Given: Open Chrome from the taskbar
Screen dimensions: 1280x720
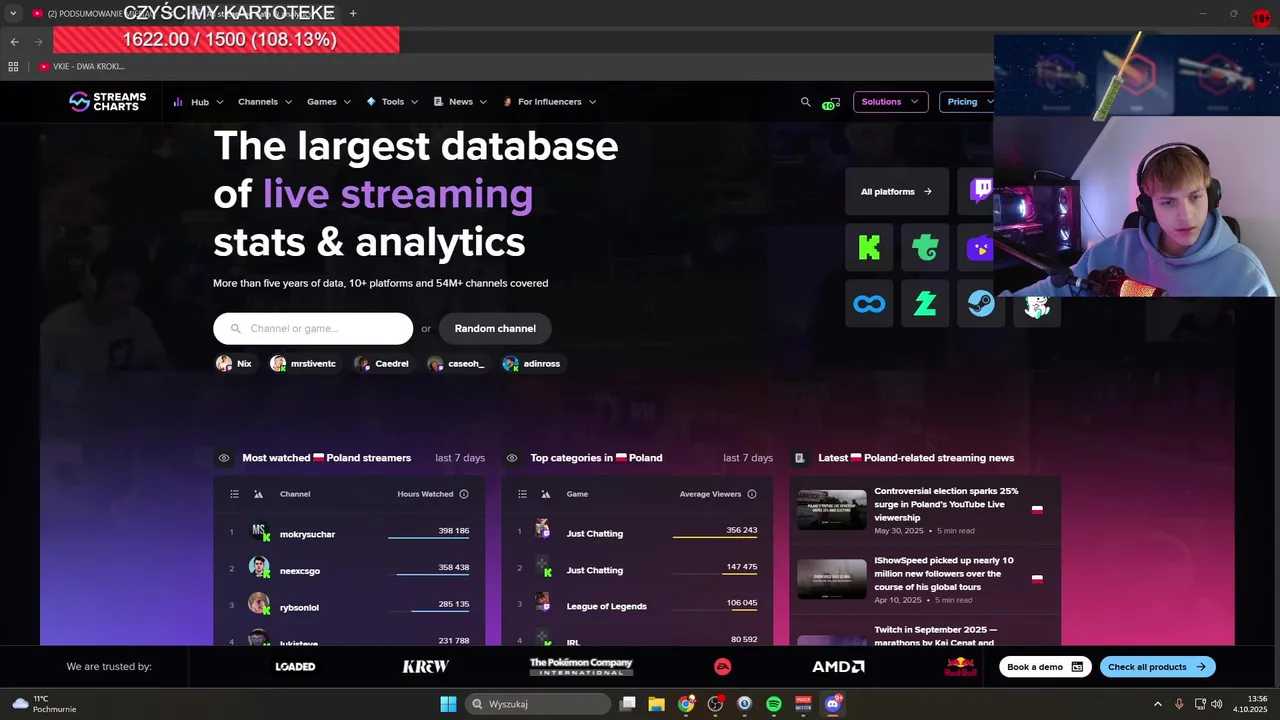Looking at the screenshot, I should pos(686,704).
